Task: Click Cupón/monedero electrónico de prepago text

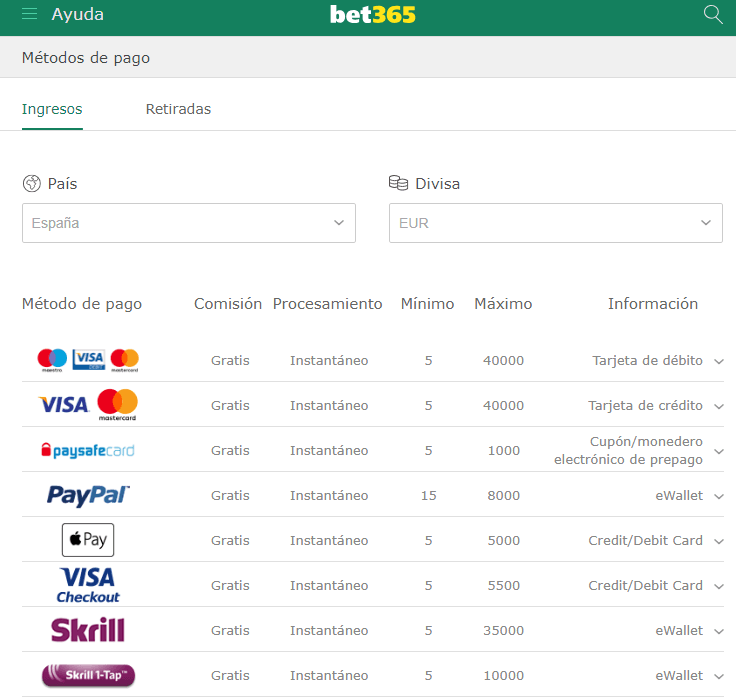Action: click(x=629, y=450)
